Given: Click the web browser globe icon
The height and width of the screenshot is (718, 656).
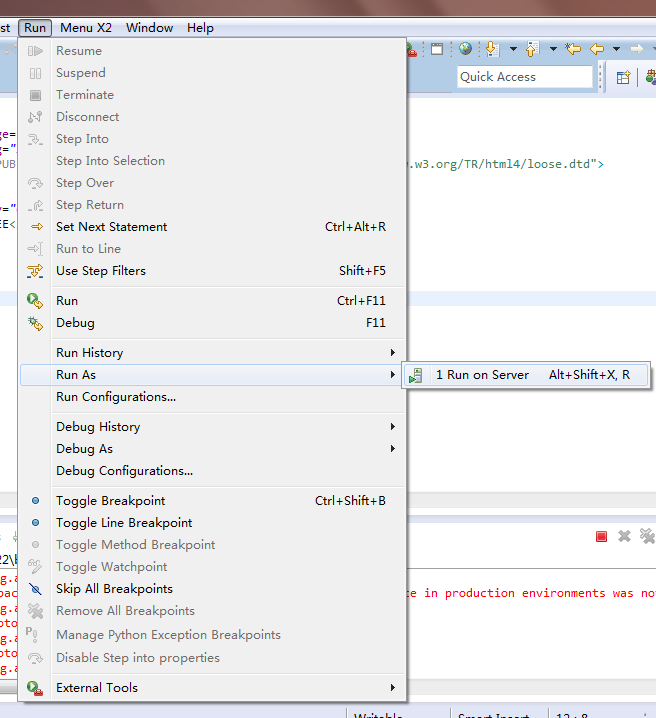Looking at the screenshot, I should 465,48.
